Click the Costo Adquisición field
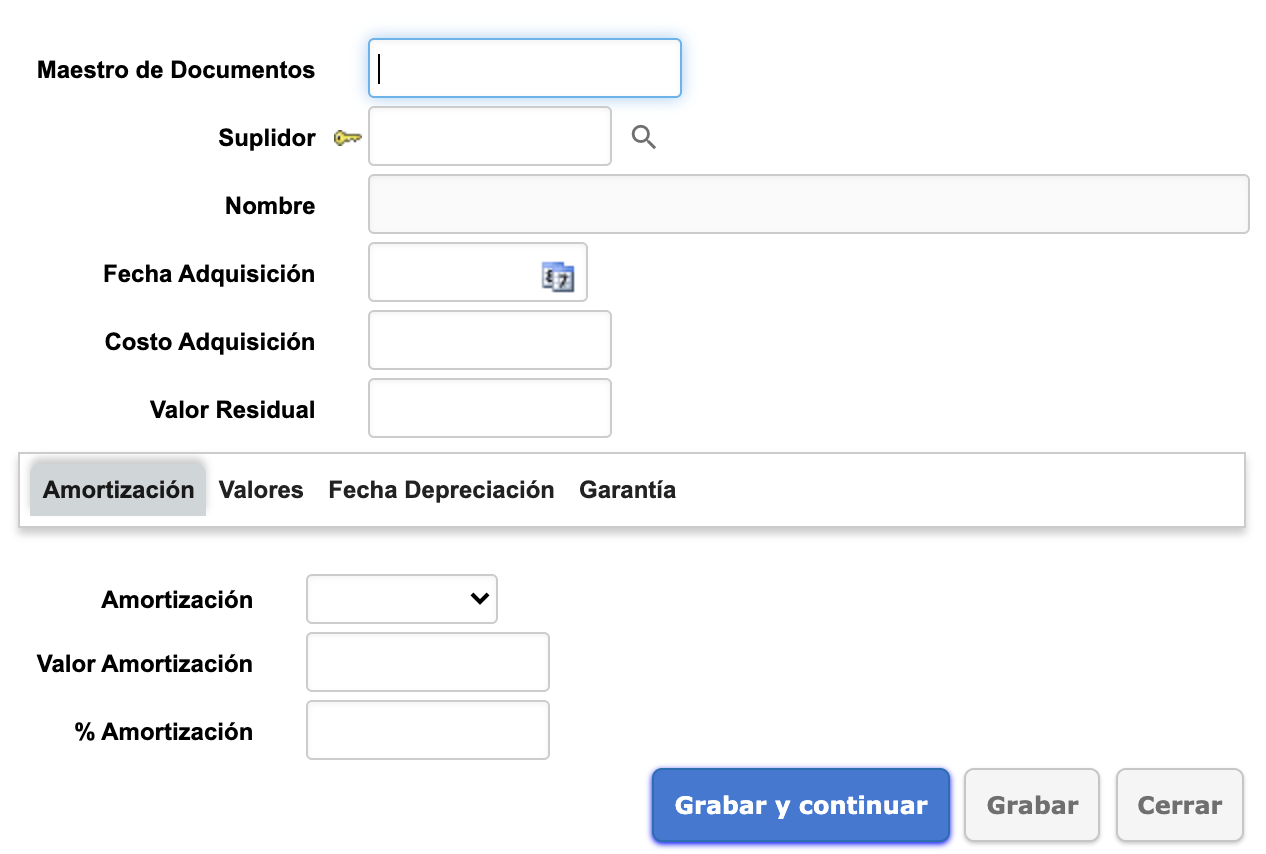Screen dimensions: 1266x854 pos(490,340)
